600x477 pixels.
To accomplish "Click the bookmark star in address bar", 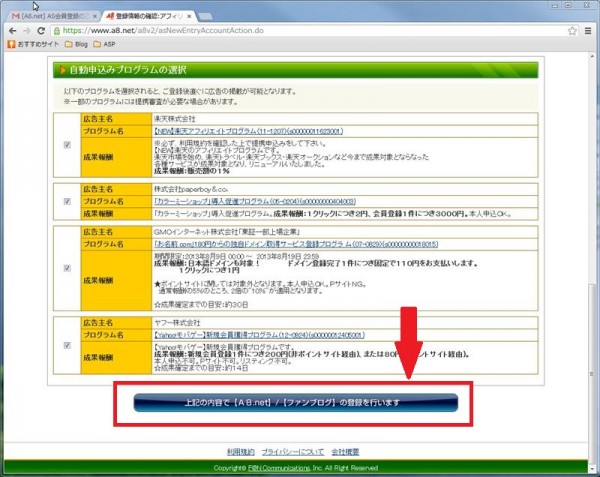I will (571, 31).
